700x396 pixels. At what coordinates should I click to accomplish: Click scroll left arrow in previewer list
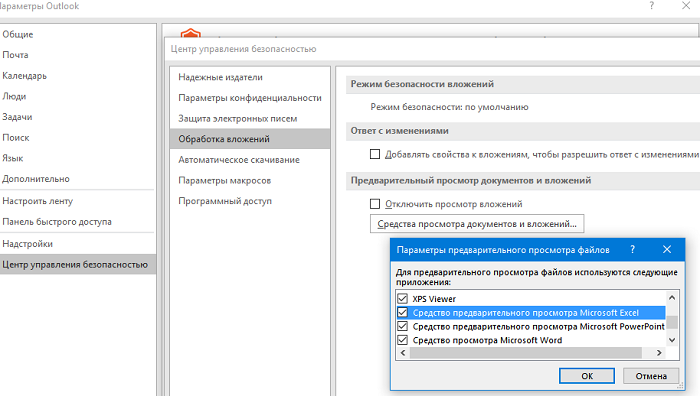pyautogui.click(x=403, y=353)
